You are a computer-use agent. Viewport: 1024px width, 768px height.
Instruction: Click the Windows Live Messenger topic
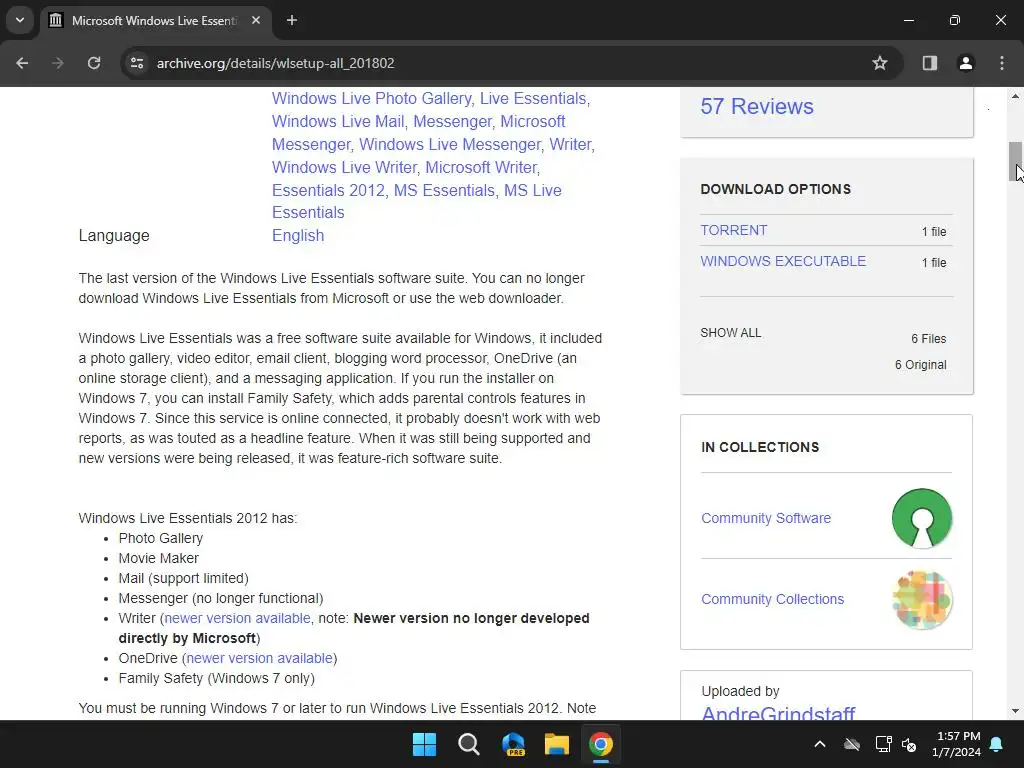click(450, 144)
